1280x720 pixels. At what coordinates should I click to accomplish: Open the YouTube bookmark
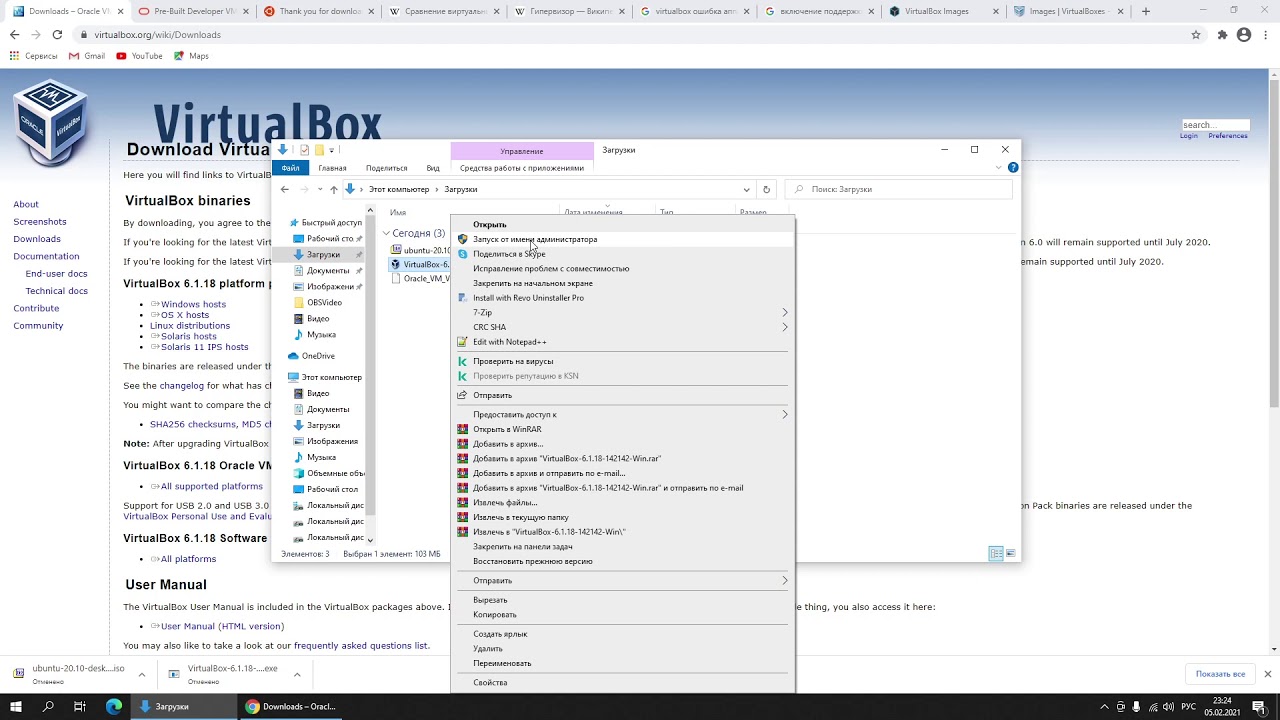click(x=139, y=56)
